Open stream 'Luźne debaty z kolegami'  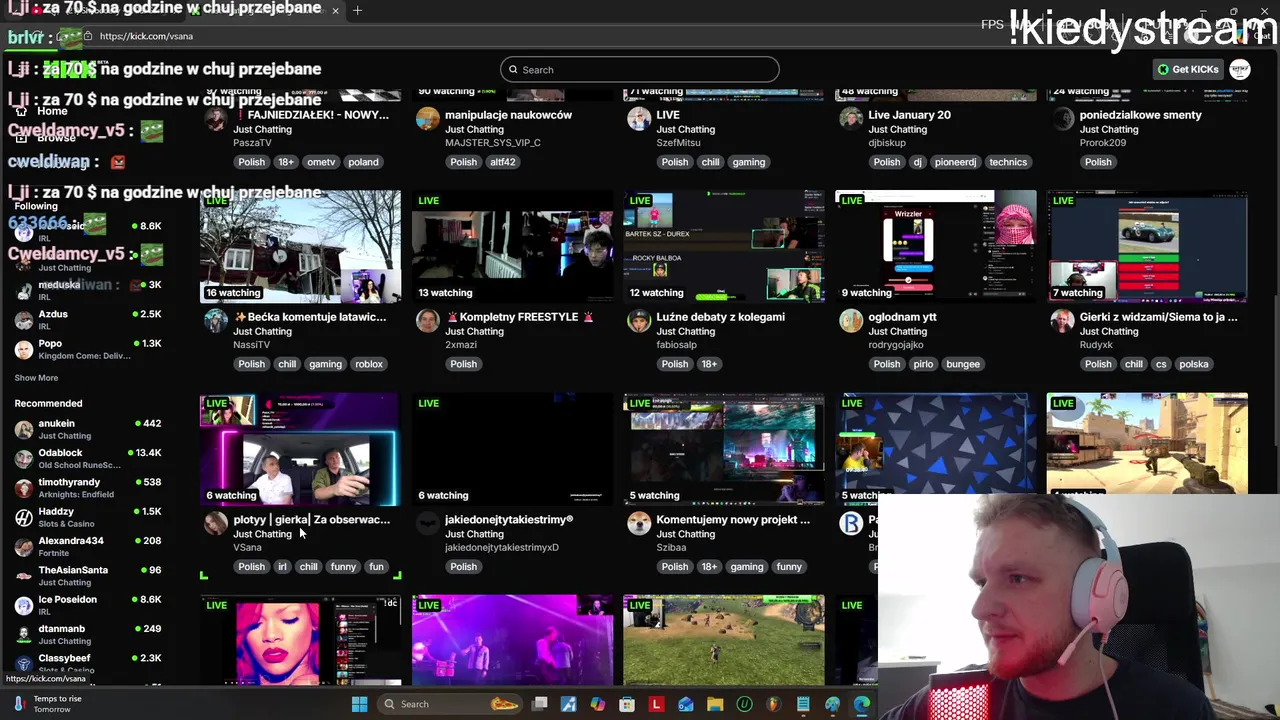[720, 317]
